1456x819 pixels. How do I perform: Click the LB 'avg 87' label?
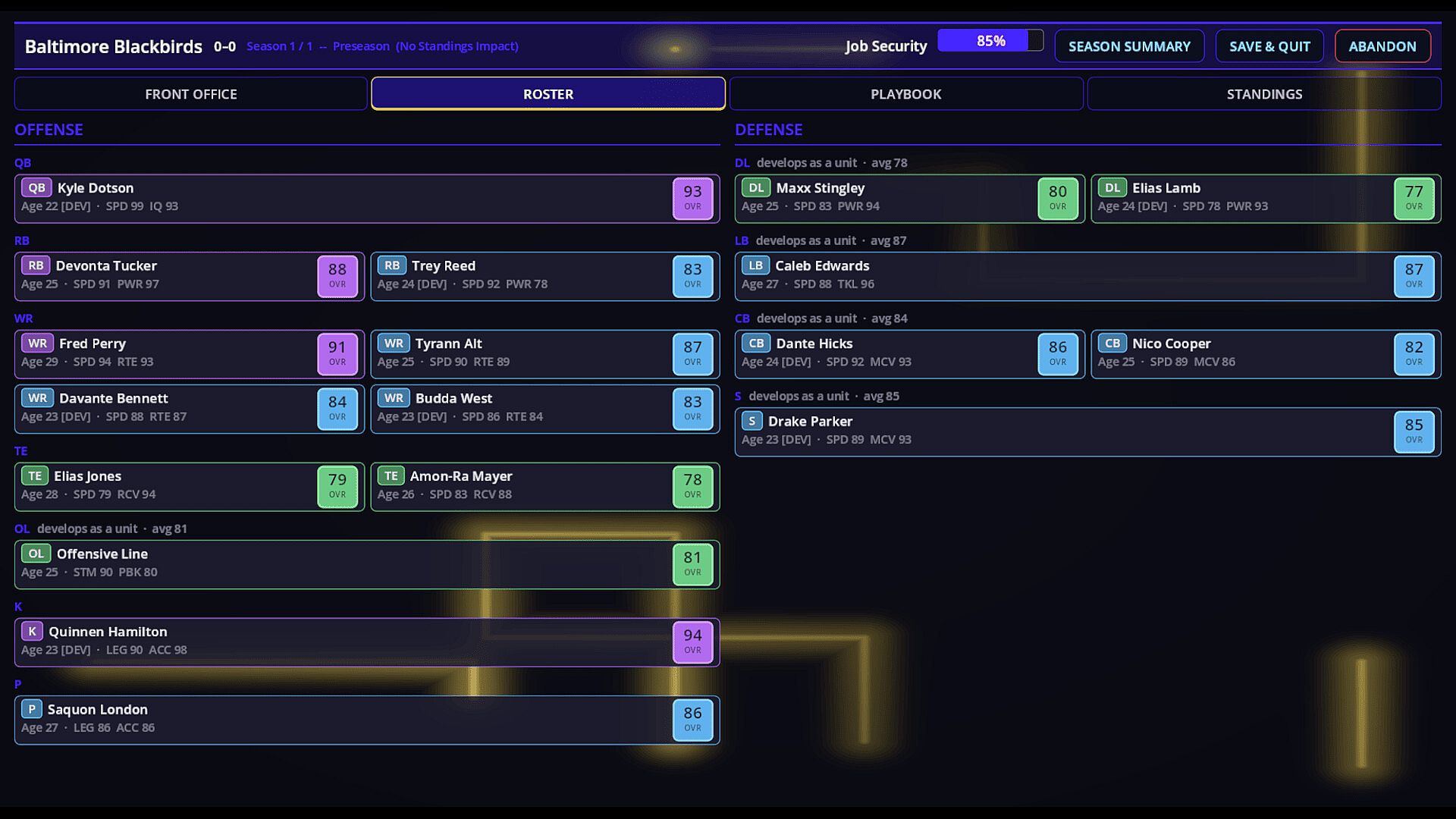[x=889, y=240]
